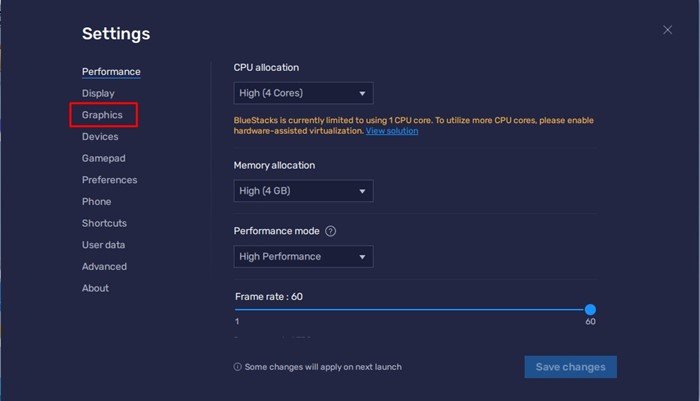
Task: Expand the Memory allocation dropdown
Action: (x=303, y=191)
